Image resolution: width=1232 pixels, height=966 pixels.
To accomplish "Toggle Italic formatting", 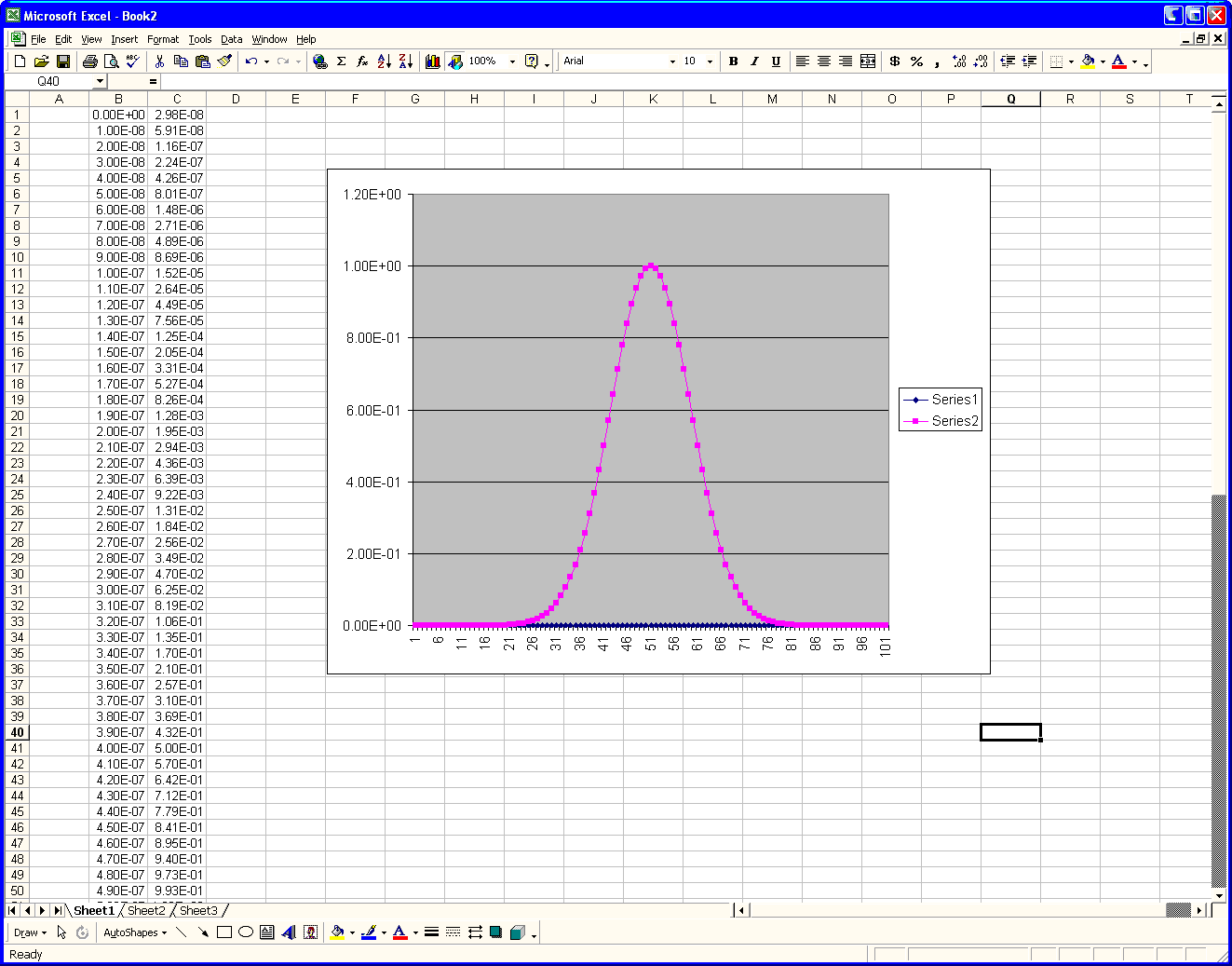I will coord(754,61).
